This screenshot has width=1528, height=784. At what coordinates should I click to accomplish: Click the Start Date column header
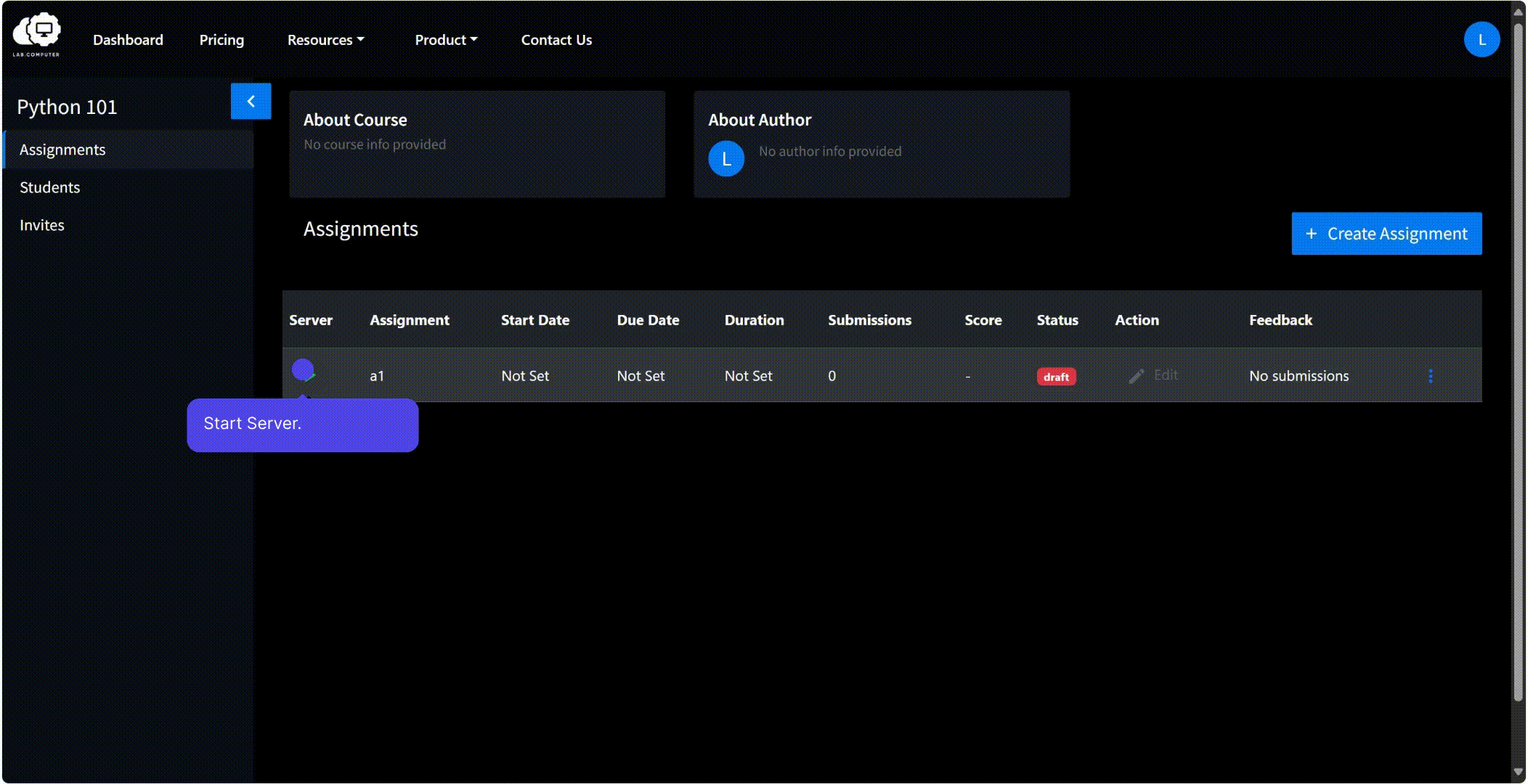[535, 320]
